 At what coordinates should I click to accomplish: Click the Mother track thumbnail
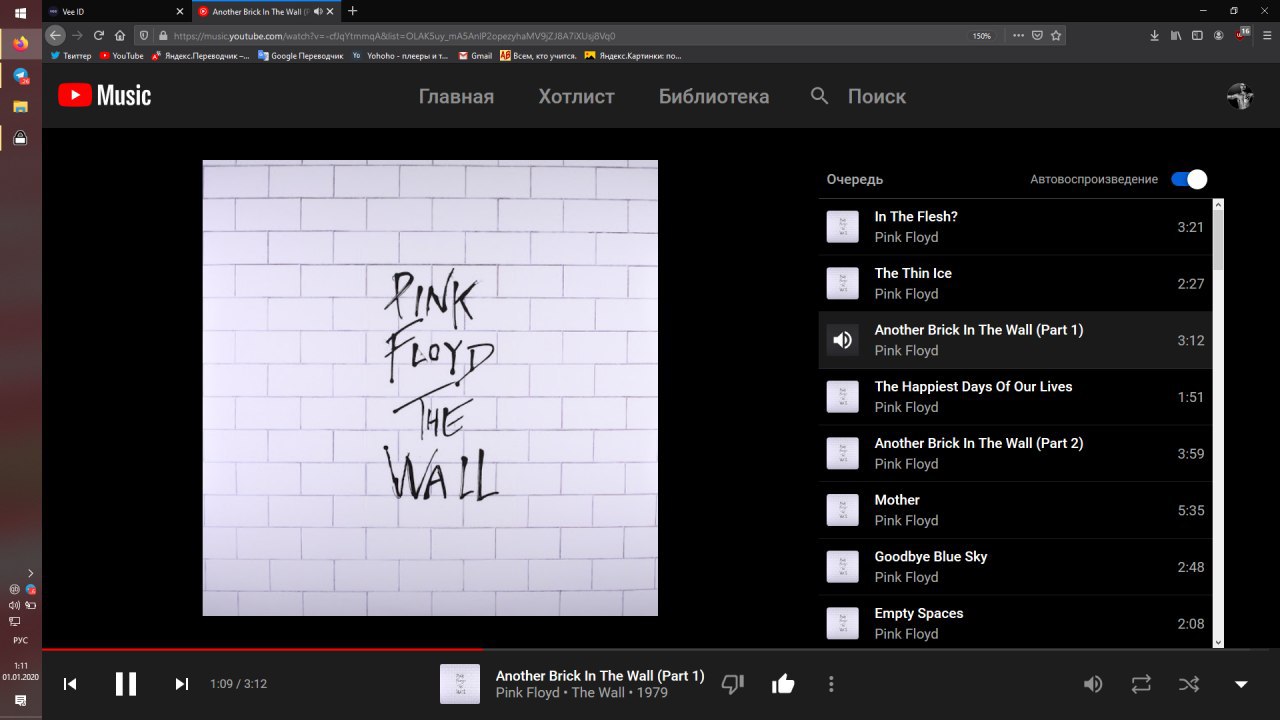click(843, 510)
